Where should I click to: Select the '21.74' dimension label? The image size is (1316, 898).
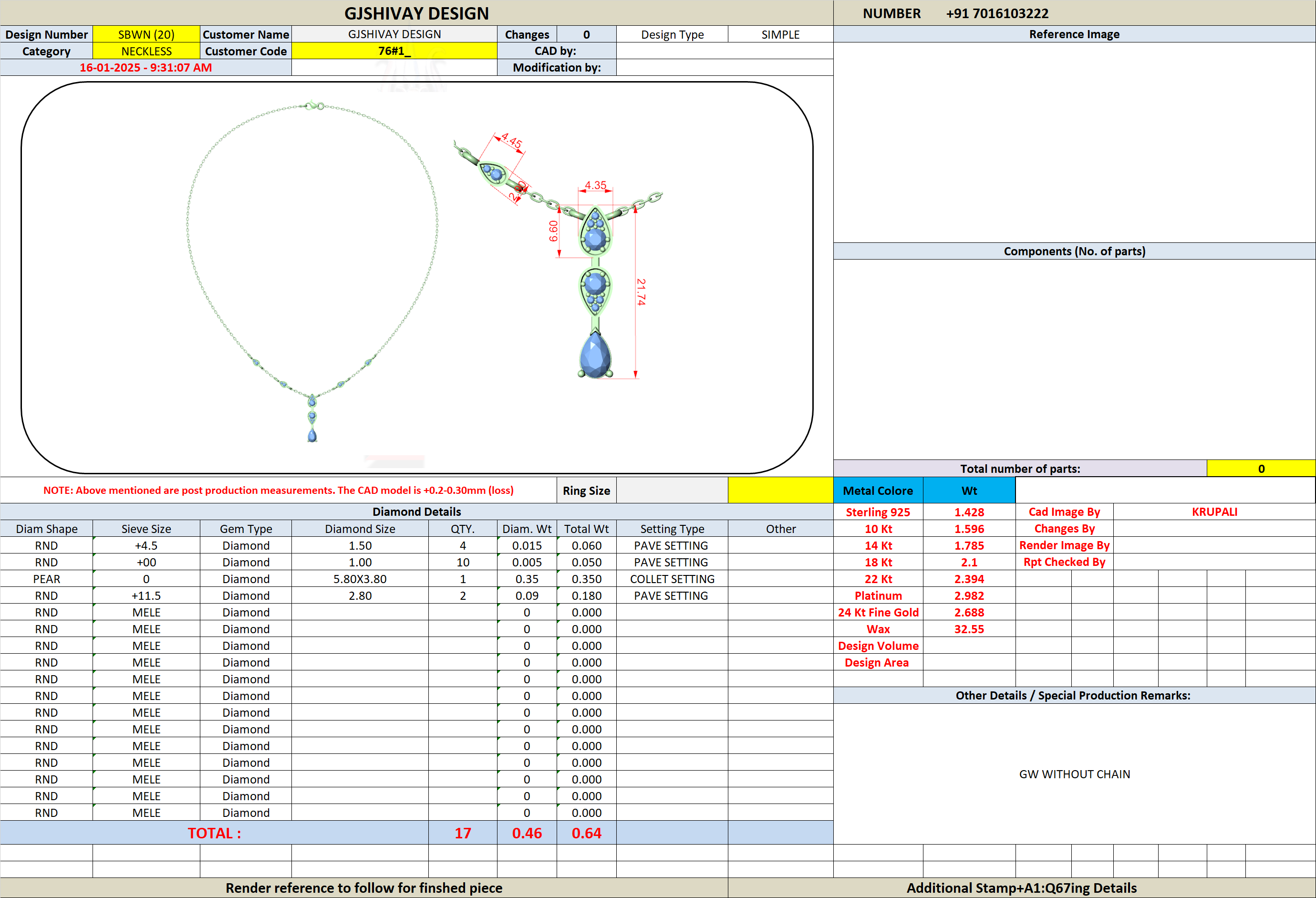tap(641, 292)
